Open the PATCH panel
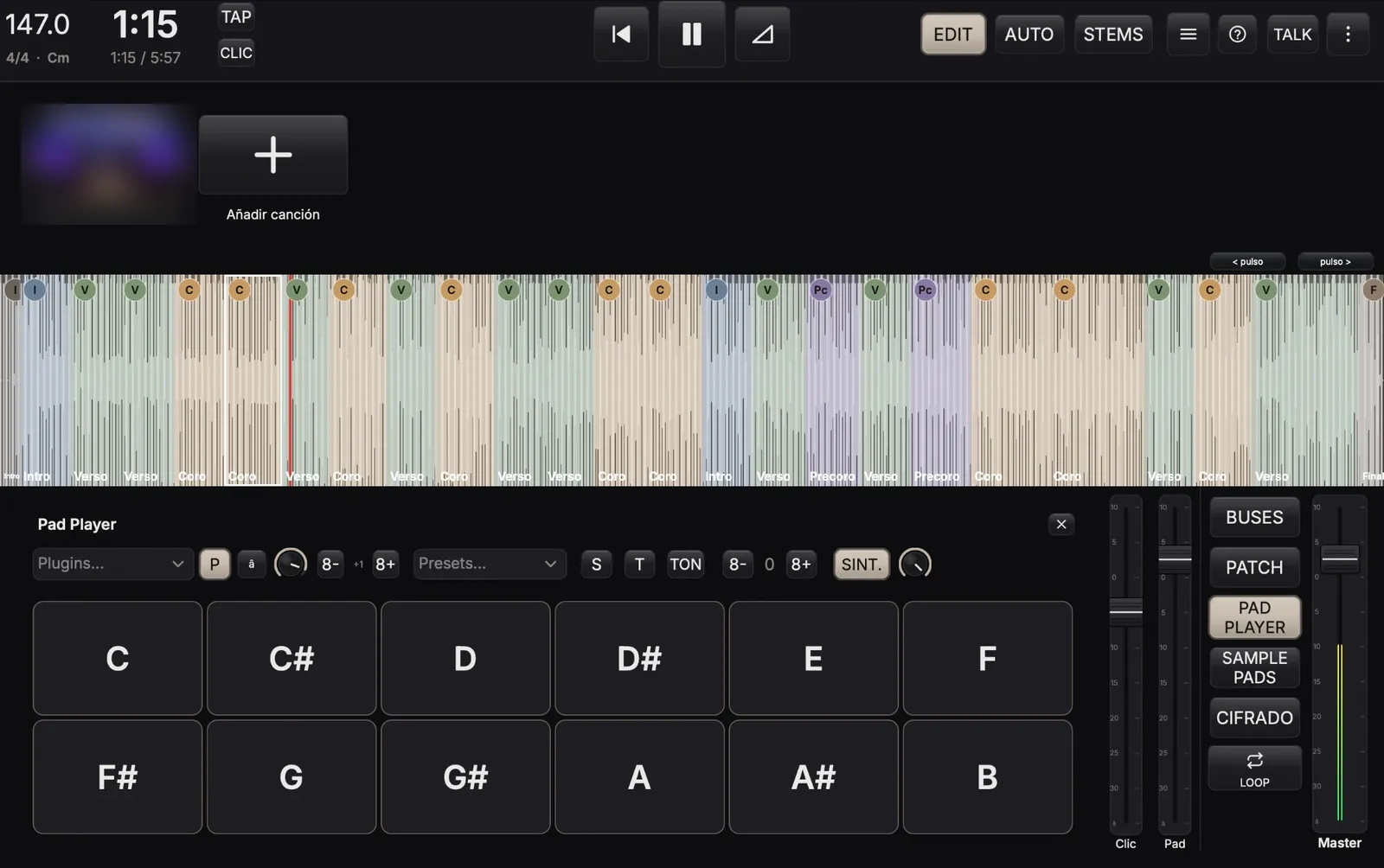The height and width of the screenshot is (868, 1384). click(x=1254, y=567)
